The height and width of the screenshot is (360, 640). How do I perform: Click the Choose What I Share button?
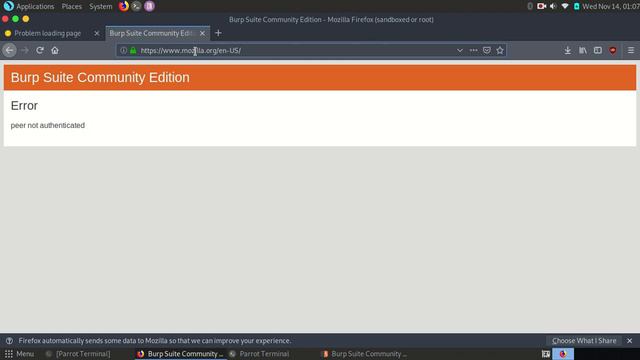pyautogui.click(x=584, y=340)
